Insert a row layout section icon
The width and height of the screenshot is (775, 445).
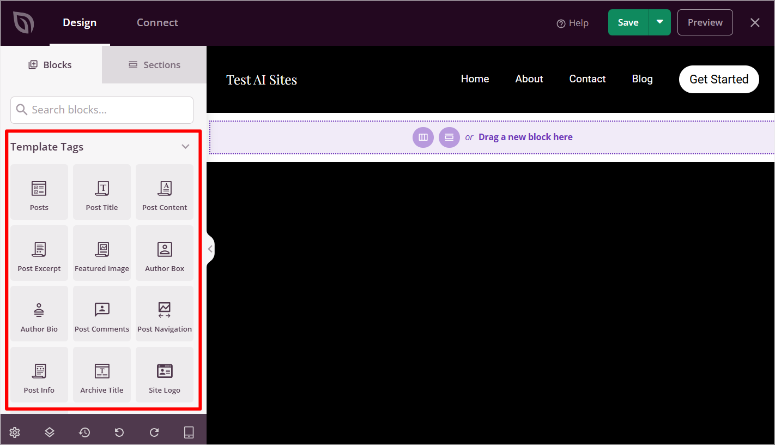tap(449, 137)
